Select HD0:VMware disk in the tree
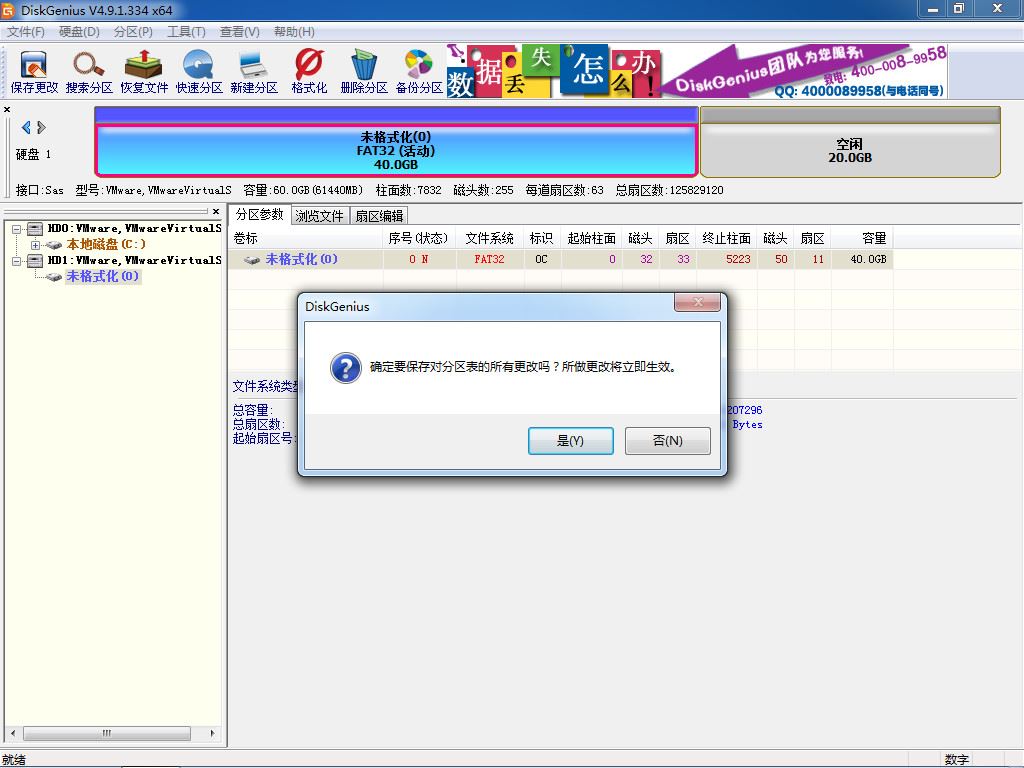The height and width of the screenshot is (768, 1024). (x=134, y=229)
